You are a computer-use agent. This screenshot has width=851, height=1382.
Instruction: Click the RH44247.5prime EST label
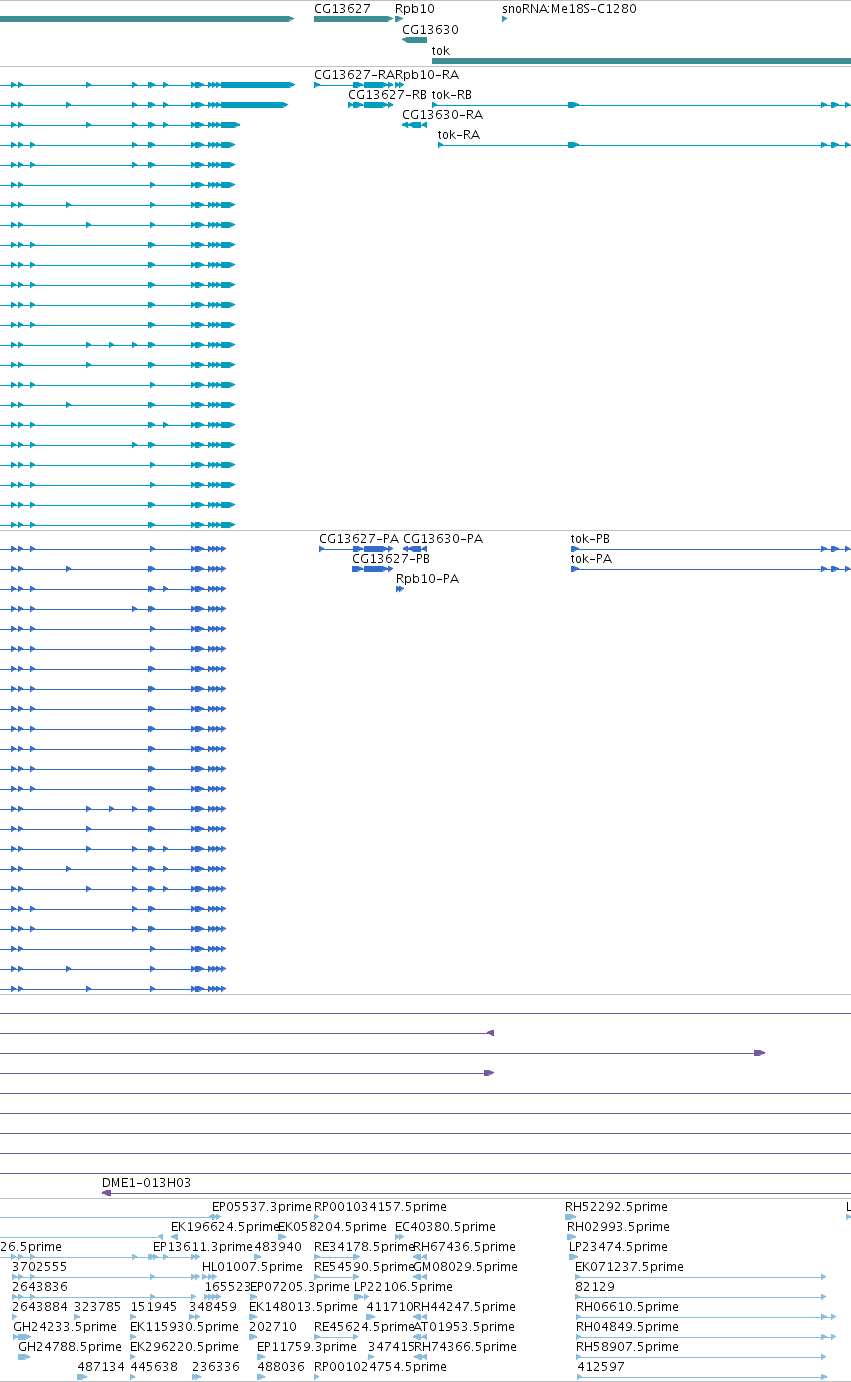pos(464,1306)
